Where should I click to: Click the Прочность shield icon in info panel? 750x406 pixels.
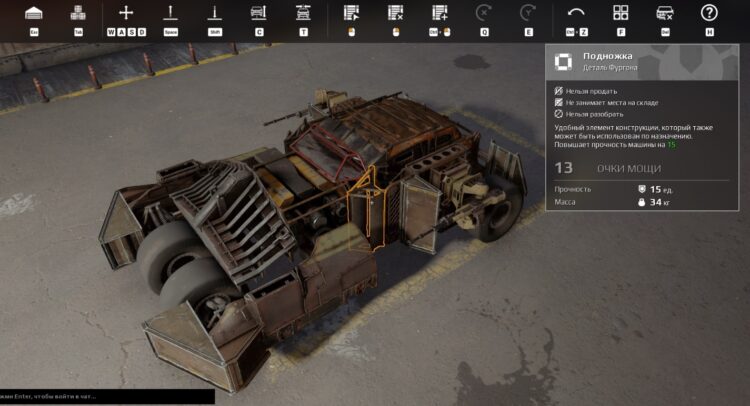click(641, 188)
